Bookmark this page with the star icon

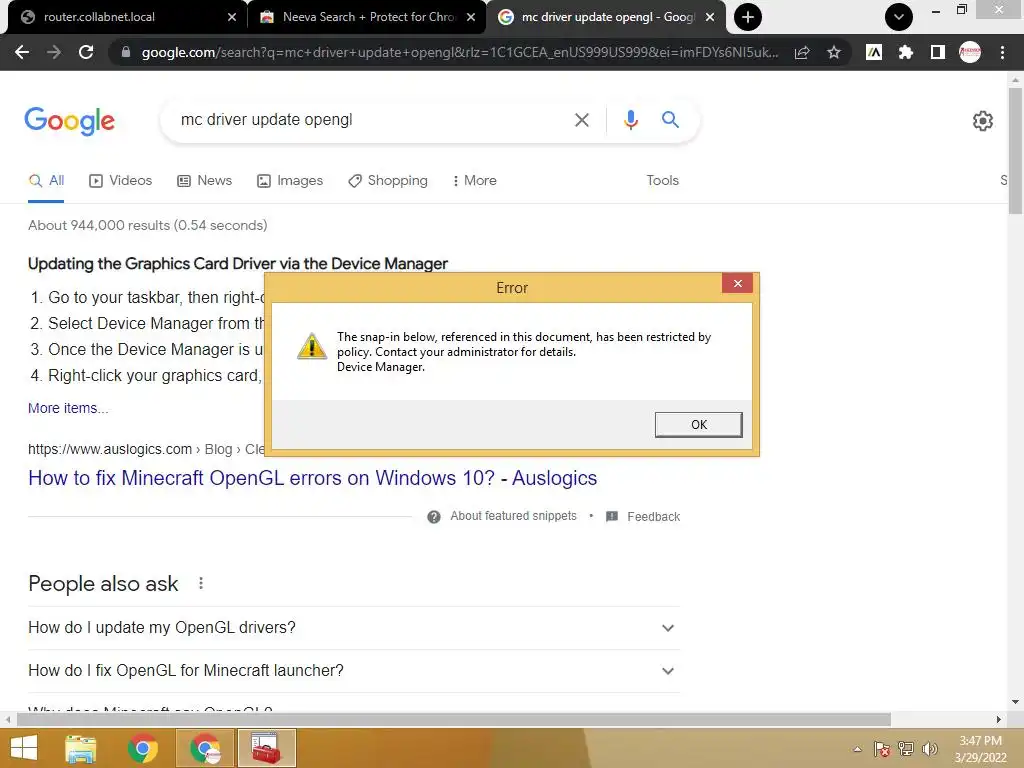pyautogui.click(x=834, y=52)
